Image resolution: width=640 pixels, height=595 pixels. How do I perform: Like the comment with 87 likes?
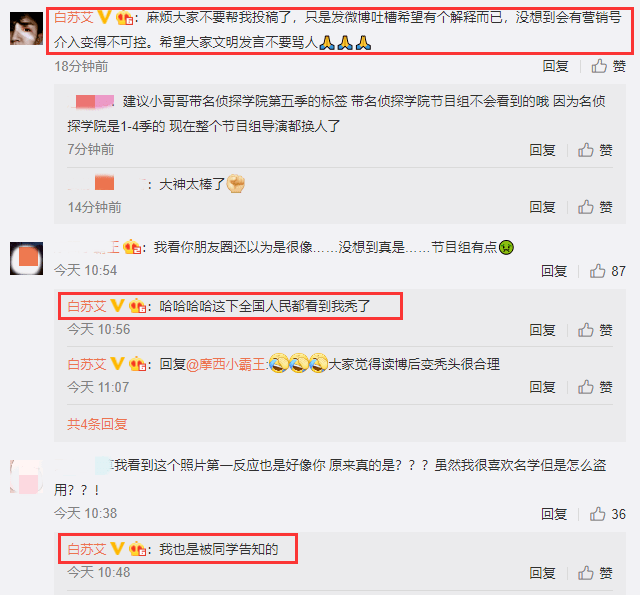tap(607, 271)
